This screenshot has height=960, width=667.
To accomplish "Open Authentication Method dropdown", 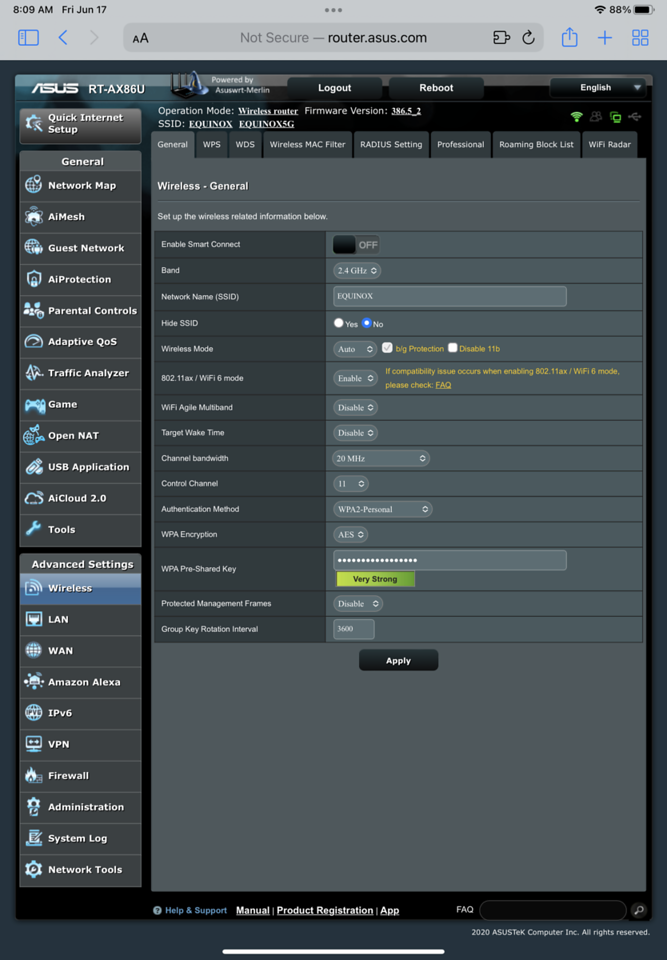I will point(382,509).
